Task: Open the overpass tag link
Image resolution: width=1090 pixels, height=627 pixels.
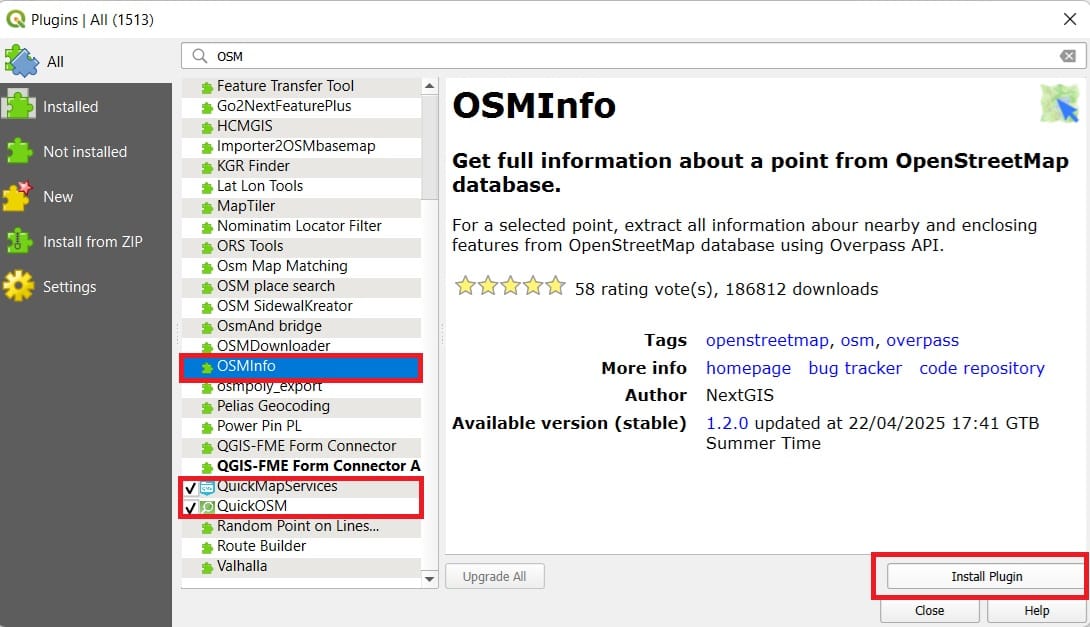Action: point(922,341)
